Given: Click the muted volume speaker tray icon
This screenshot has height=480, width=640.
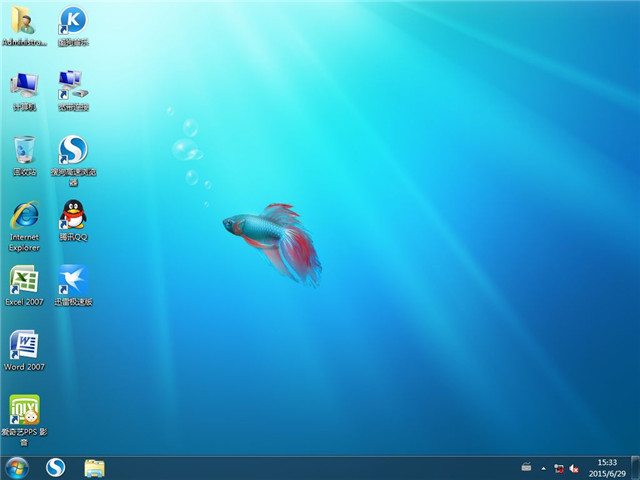Looking at the screenshot, I should tap(574, 469).
